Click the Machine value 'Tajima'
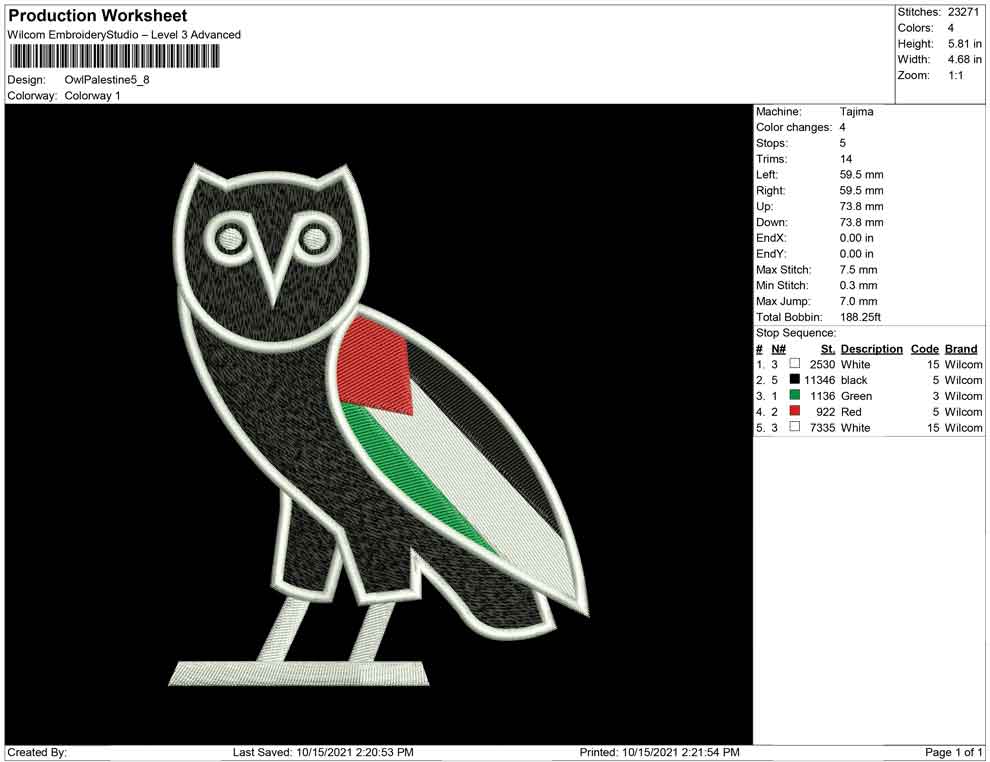 856,112
